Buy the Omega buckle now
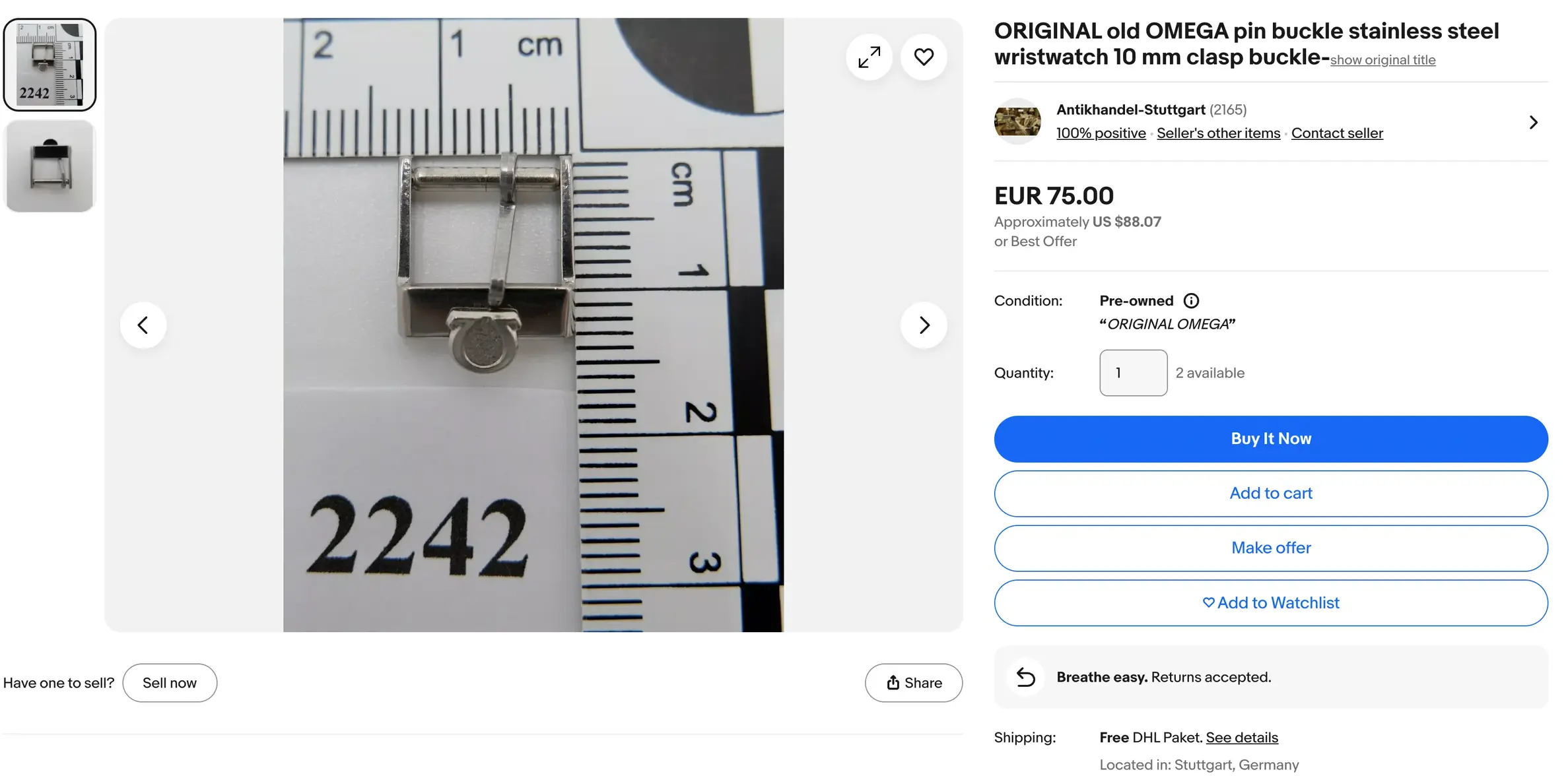 coord(1270,438)
